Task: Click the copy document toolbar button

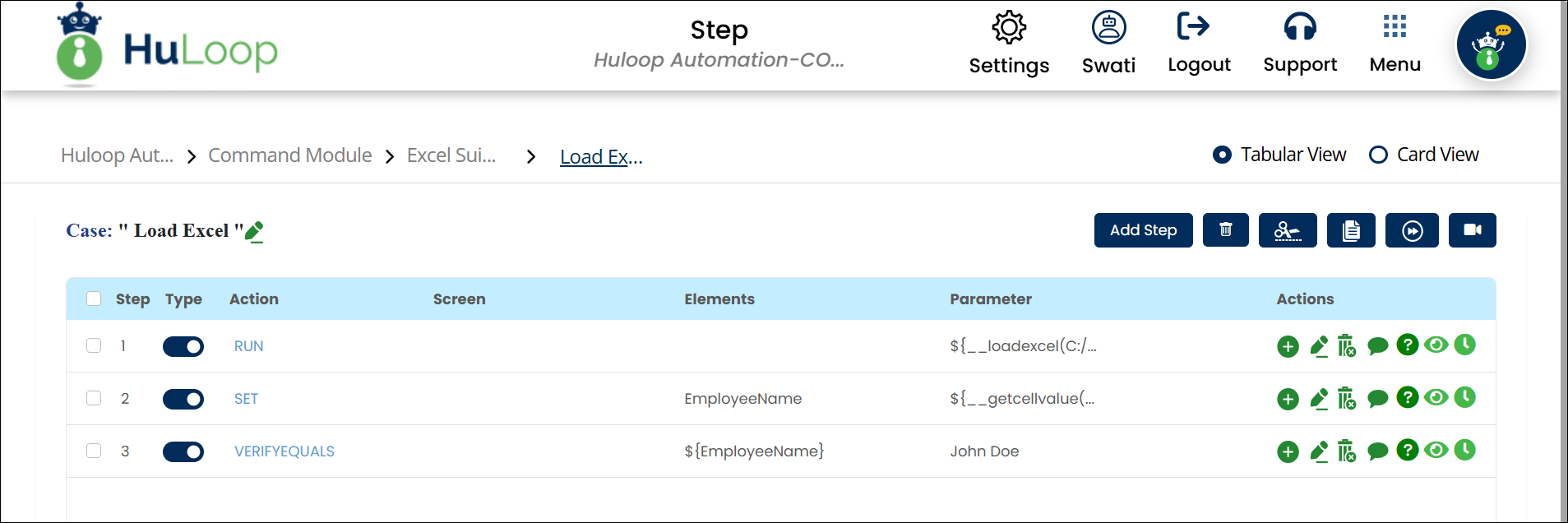Action: (x=1350, y=230)
